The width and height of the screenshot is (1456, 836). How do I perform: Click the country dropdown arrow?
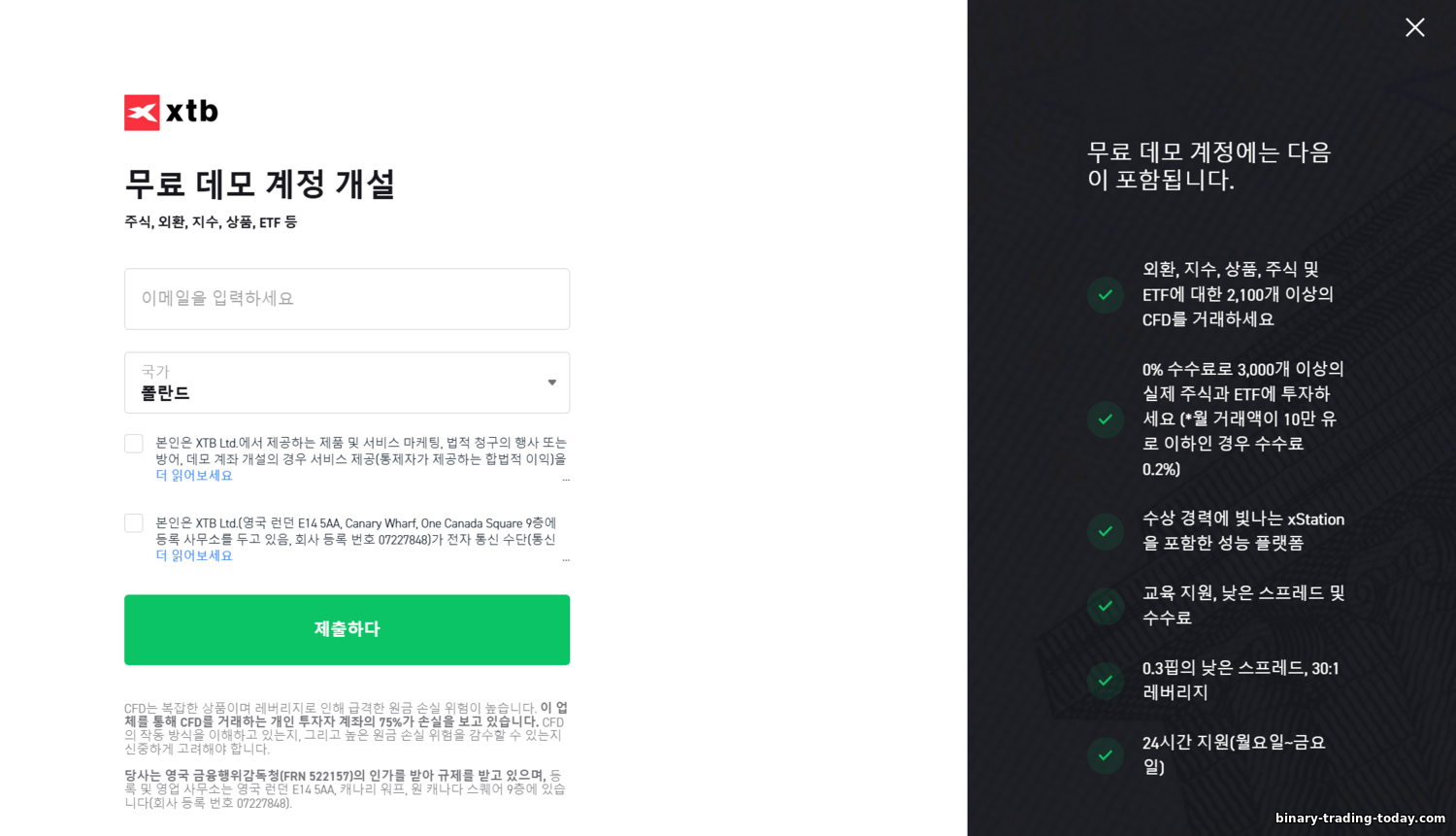click(551, 383)
